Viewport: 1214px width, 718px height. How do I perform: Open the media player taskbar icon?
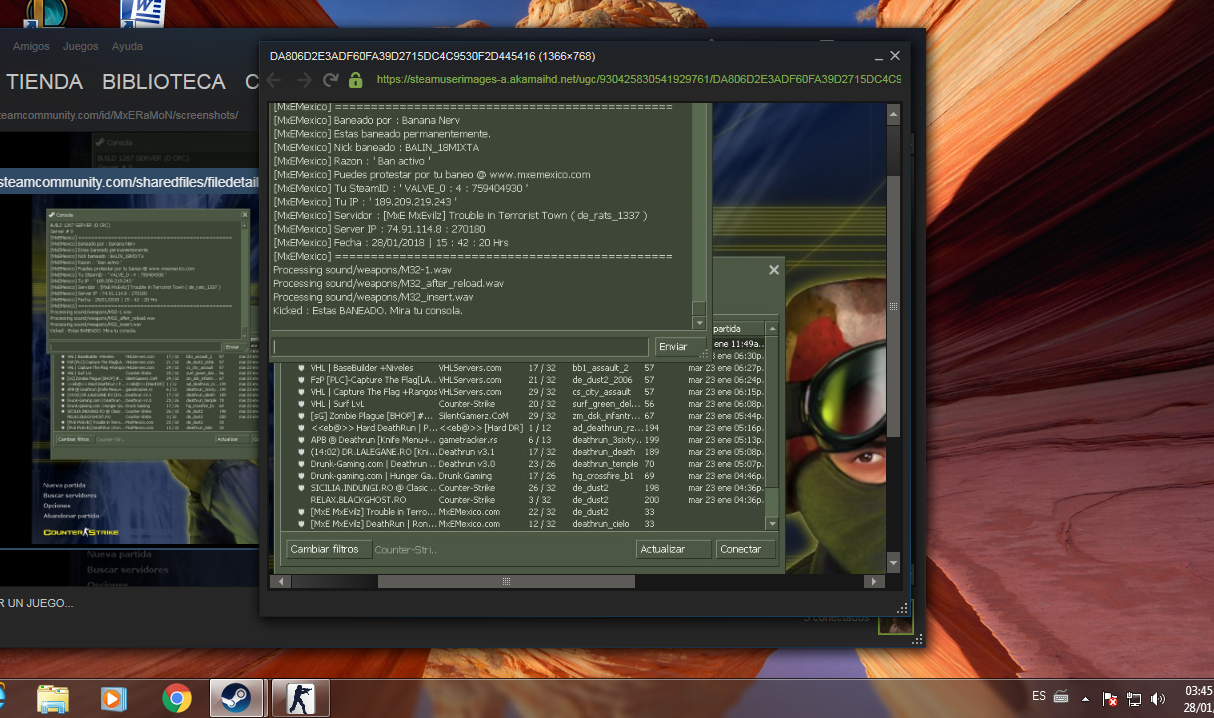point(115,697)
